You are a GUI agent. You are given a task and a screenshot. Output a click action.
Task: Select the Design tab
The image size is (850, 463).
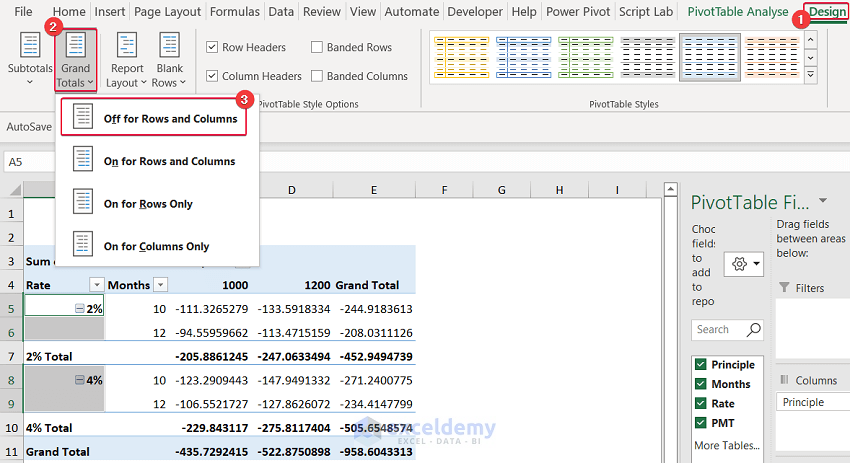pyautogui.click(x=827, y=11)
